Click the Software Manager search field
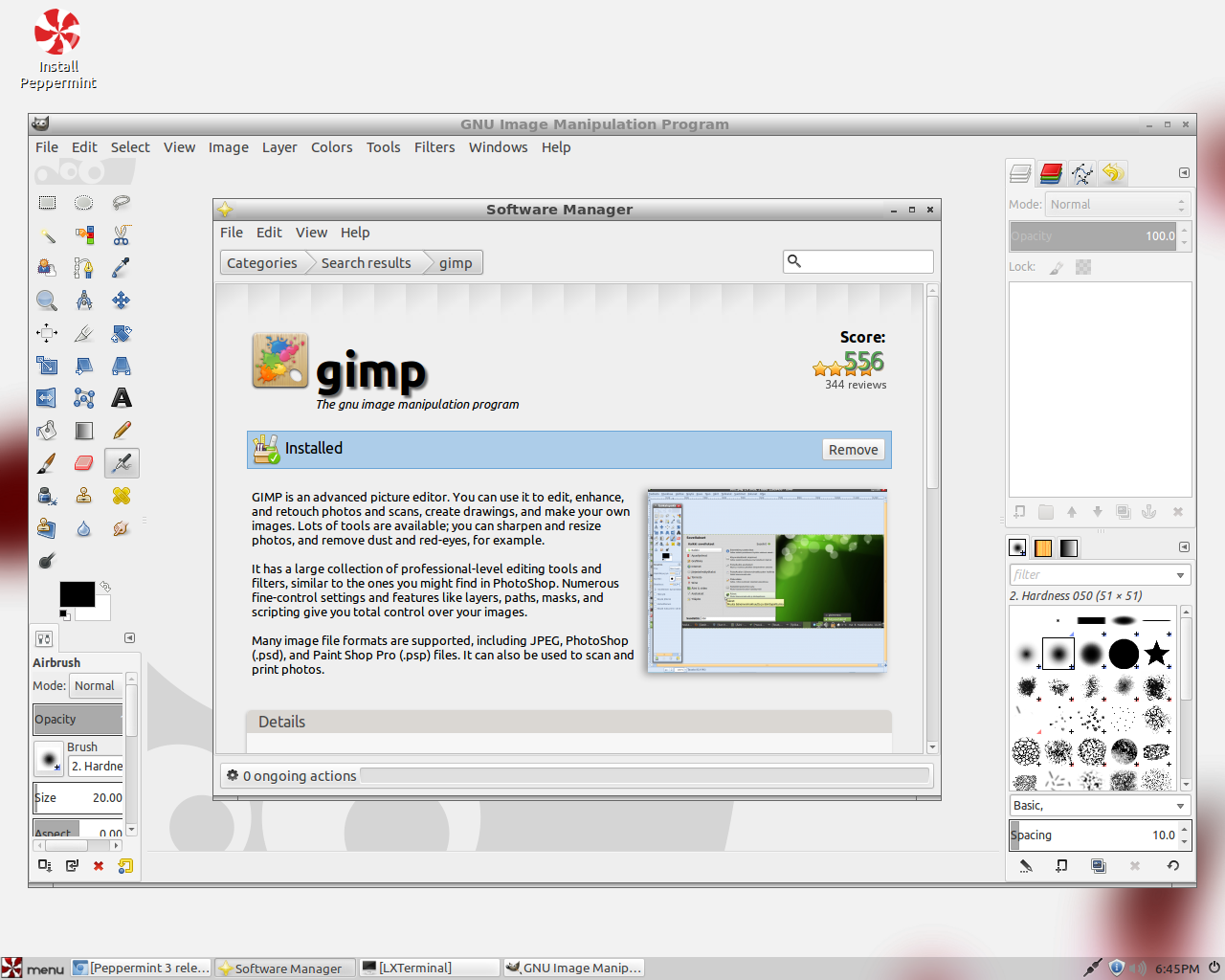This screenshot has width=1225, height=980. tap(857, 261)
